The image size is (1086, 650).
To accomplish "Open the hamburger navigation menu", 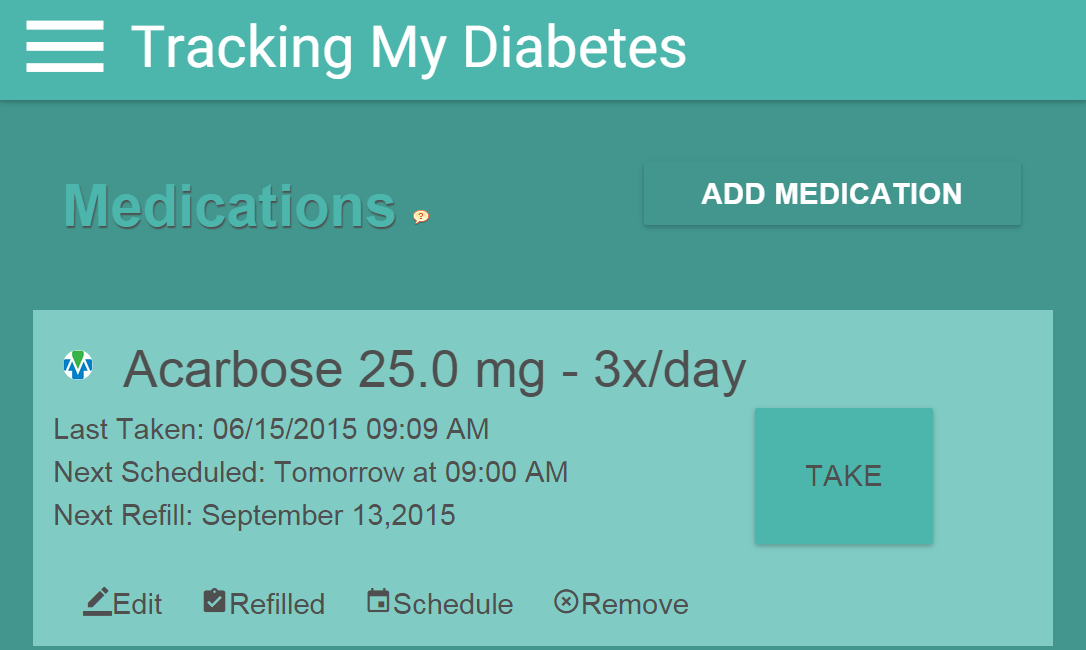I will 65,47.
